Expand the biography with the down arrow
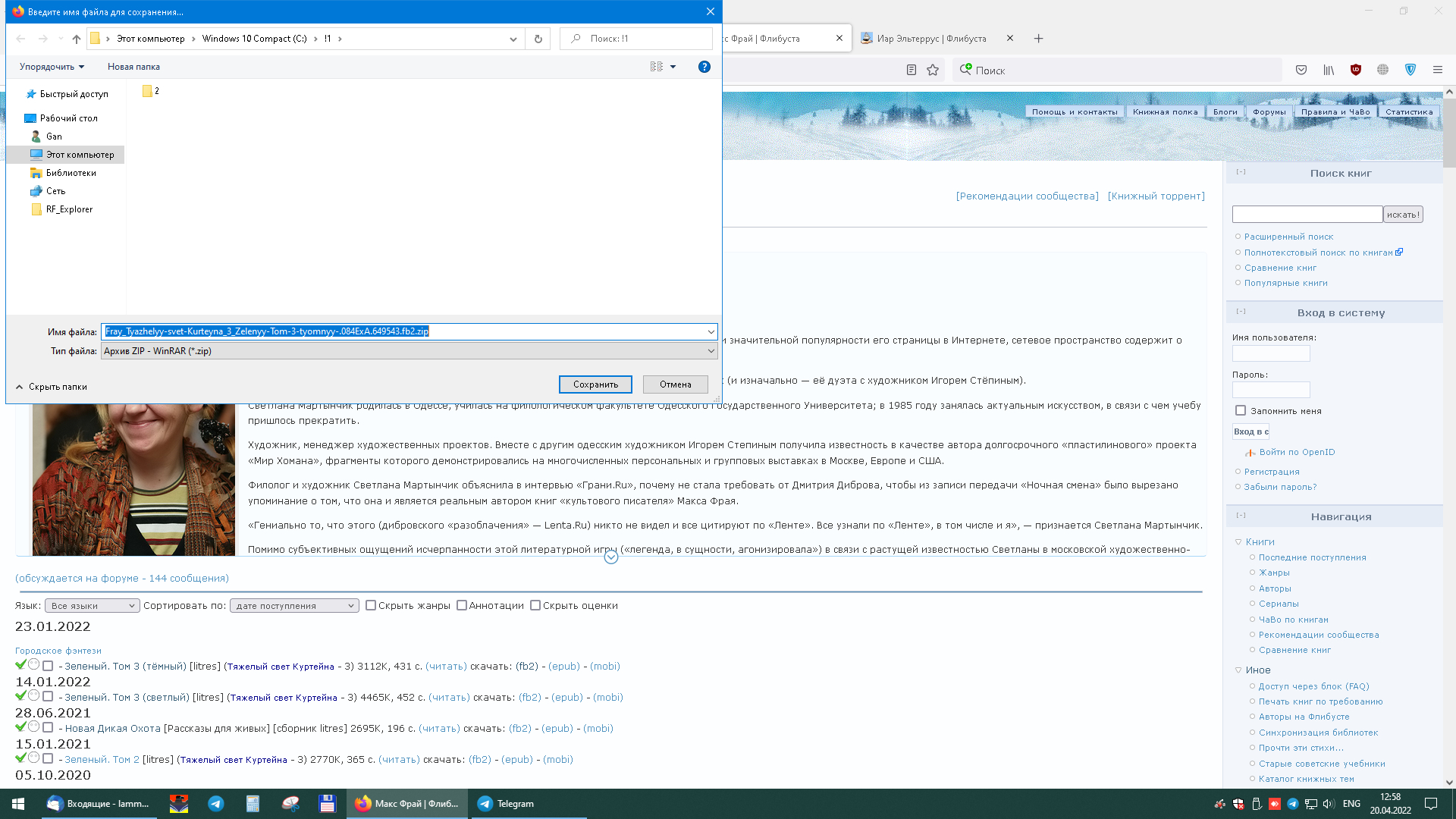Viewport: 1456px width, 819px height. (611, 557)
